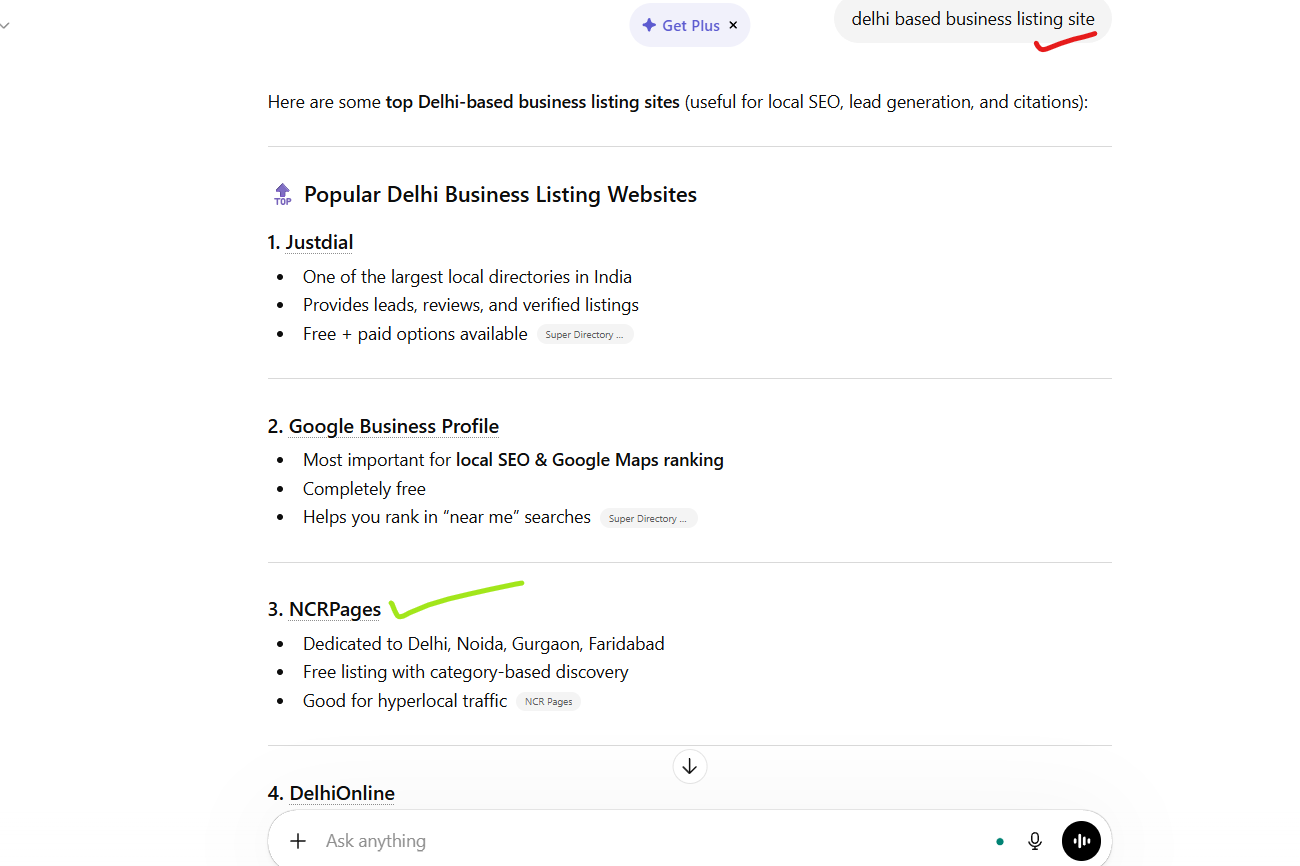
Task: Start voice mode with the waveform icon
Action: coord(1081,841)
